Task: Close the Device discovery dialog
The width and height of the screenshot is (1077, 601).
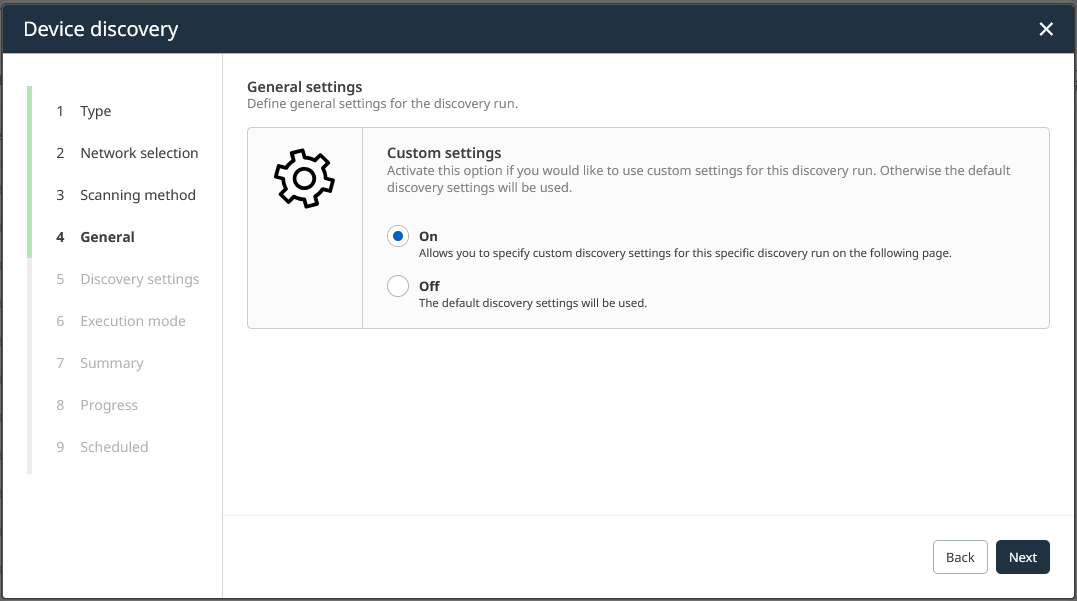Action: point(1046,29)
